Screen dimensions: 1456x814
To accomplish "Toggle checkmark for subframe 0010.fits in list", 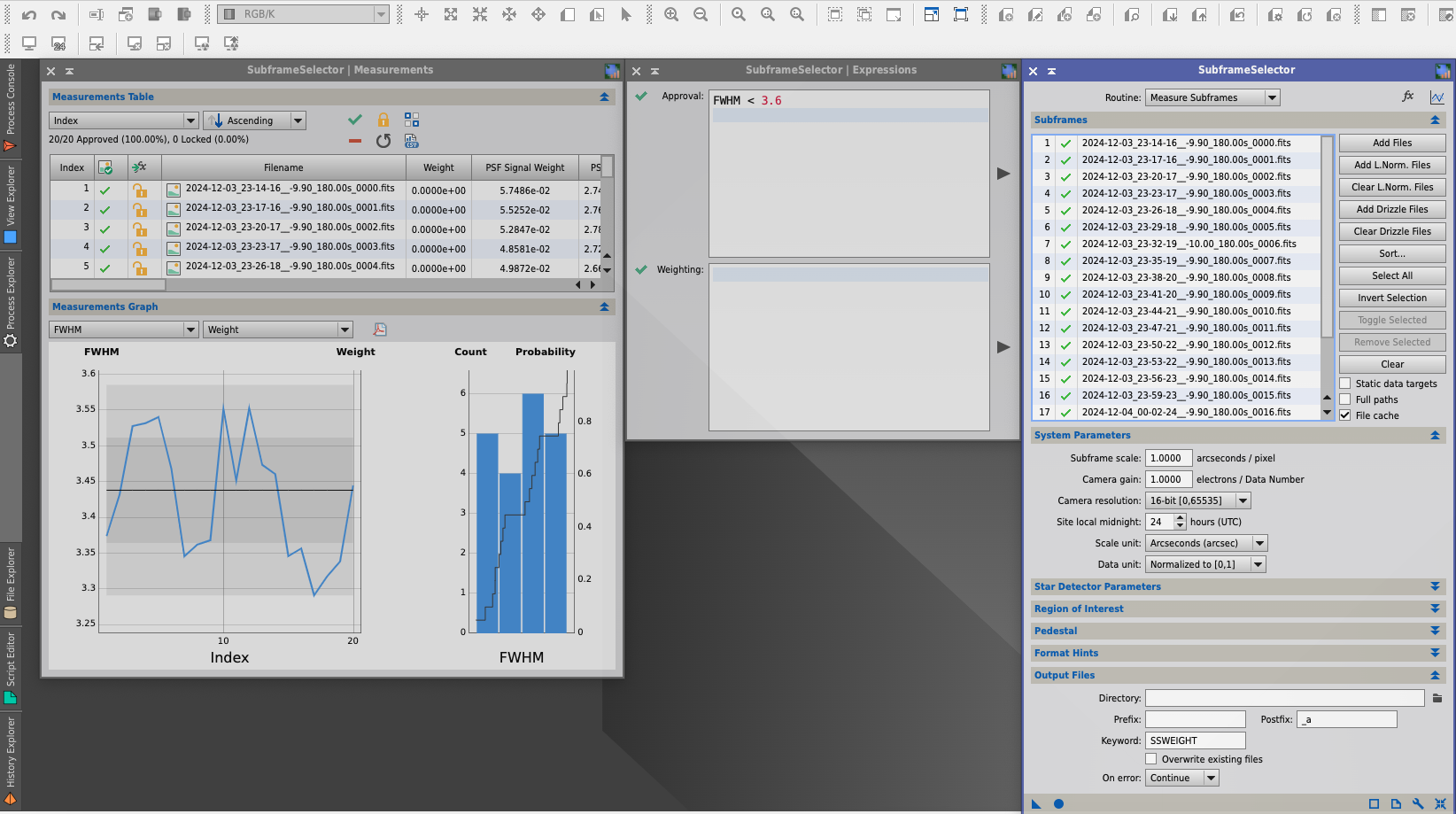I will coord(1066,311).
